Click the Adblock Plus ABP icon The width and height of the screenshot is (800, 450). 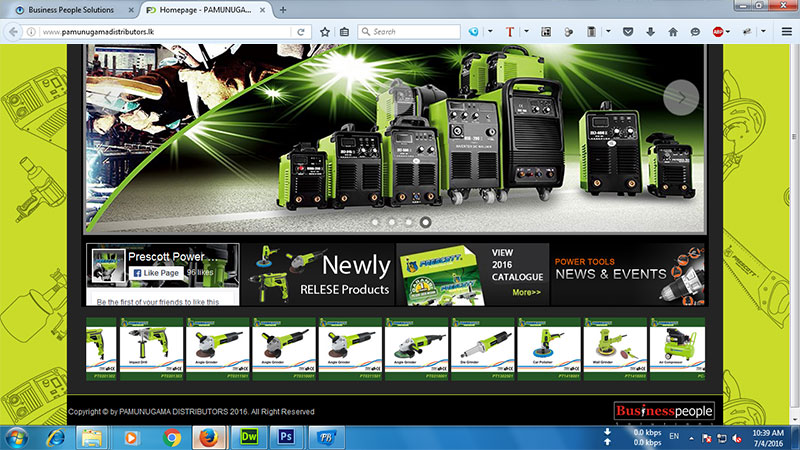coord(718,32)
